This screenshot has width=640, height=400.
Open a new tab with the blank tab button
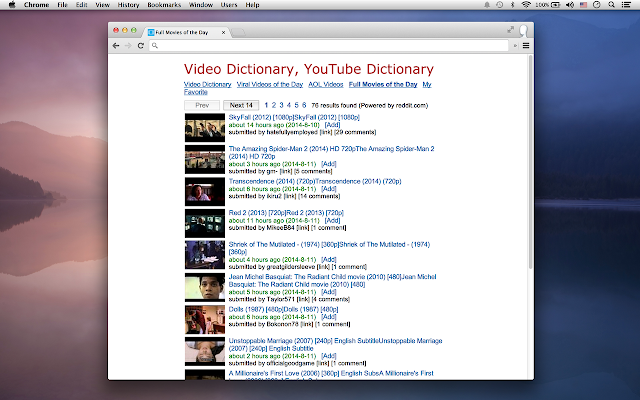pyautogui.click(x=238, y=32)
